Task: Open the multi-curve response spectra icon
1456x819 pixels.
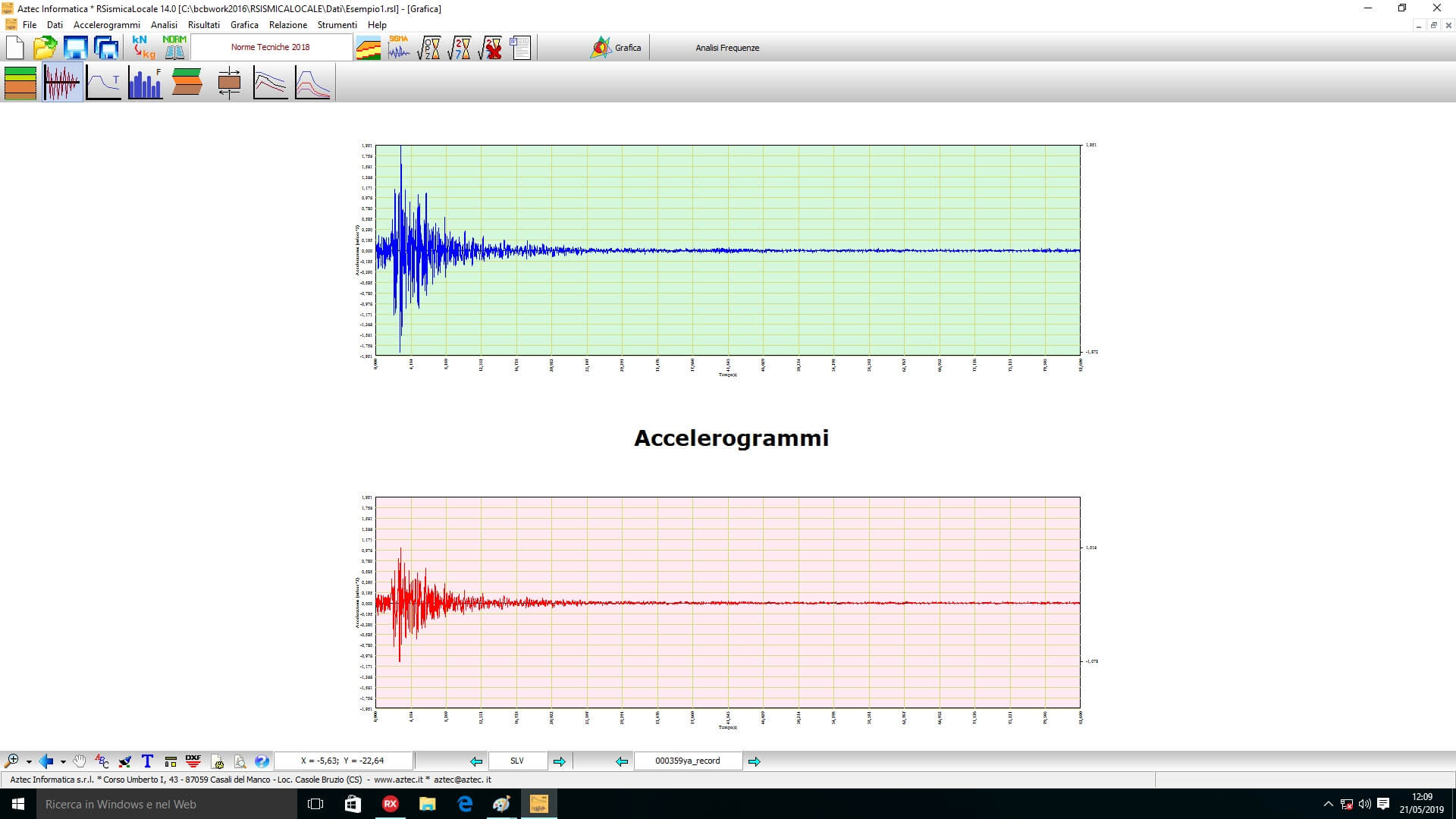Action: pos(270,83)
